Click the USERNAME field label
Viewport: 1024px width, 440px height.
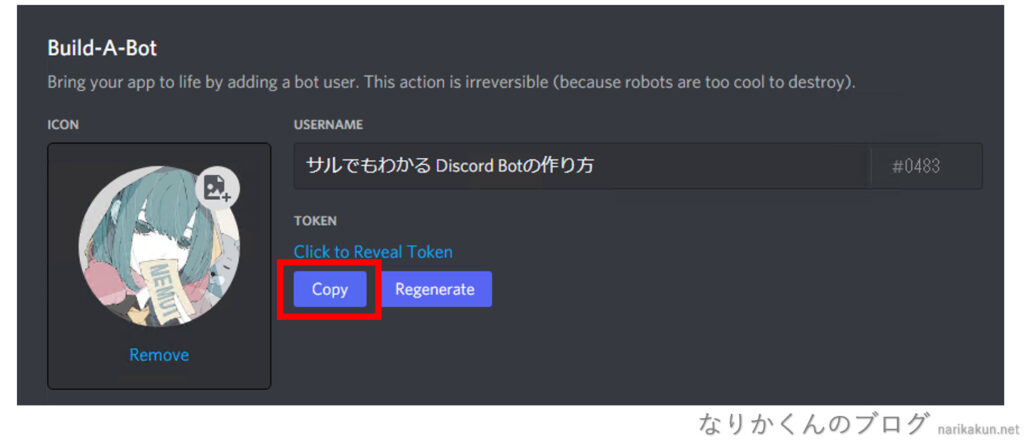(328, 124)
